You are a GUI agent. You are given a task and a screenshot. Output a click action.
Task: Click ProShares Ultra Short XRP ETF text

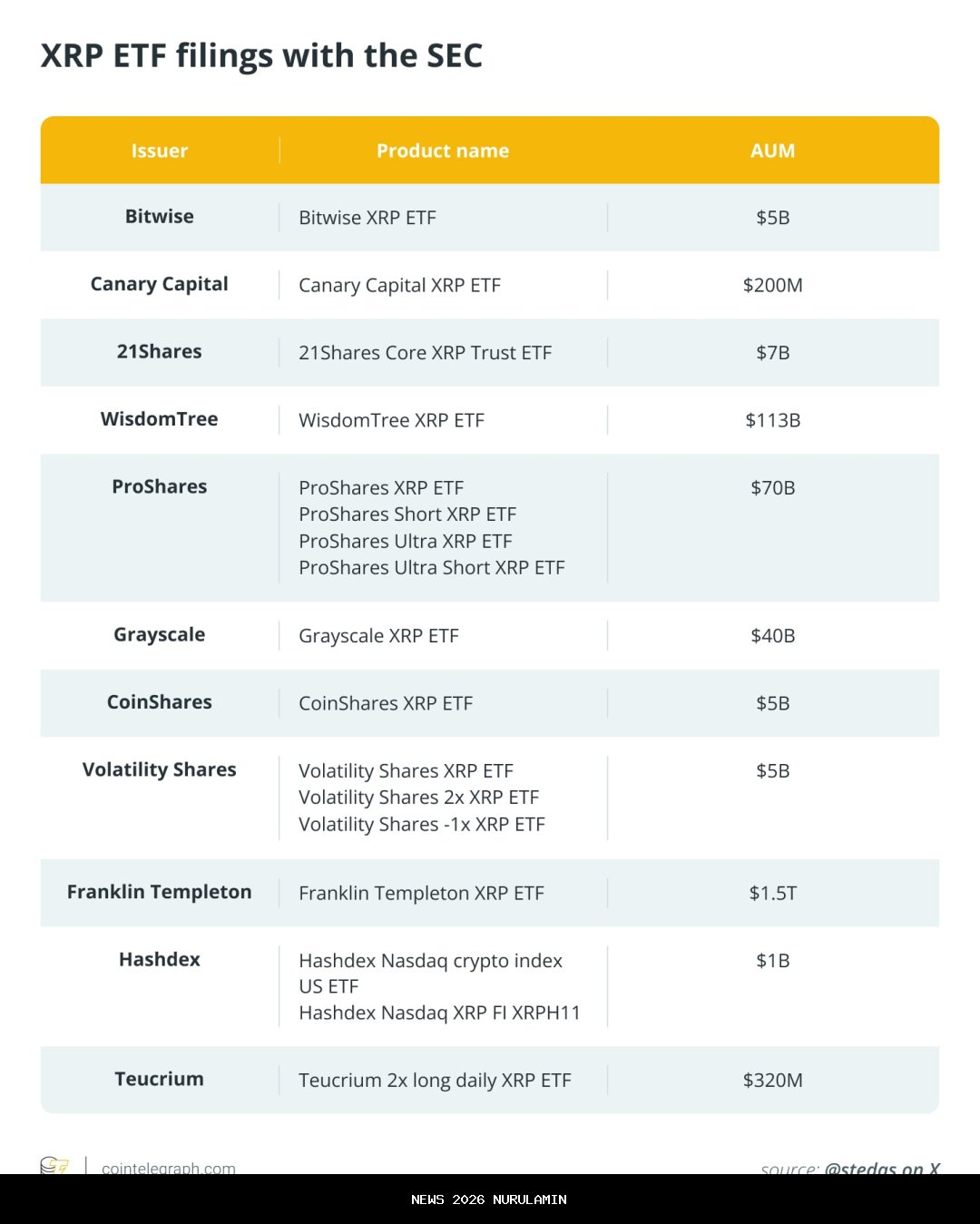click(431, 568)
